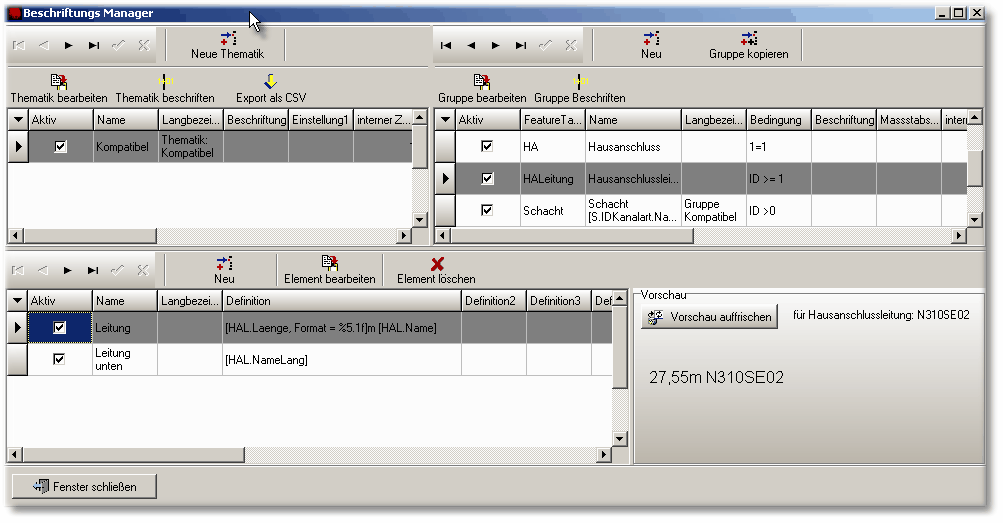Select 'Thematik: Kompatibel' cell

point(191,146)
